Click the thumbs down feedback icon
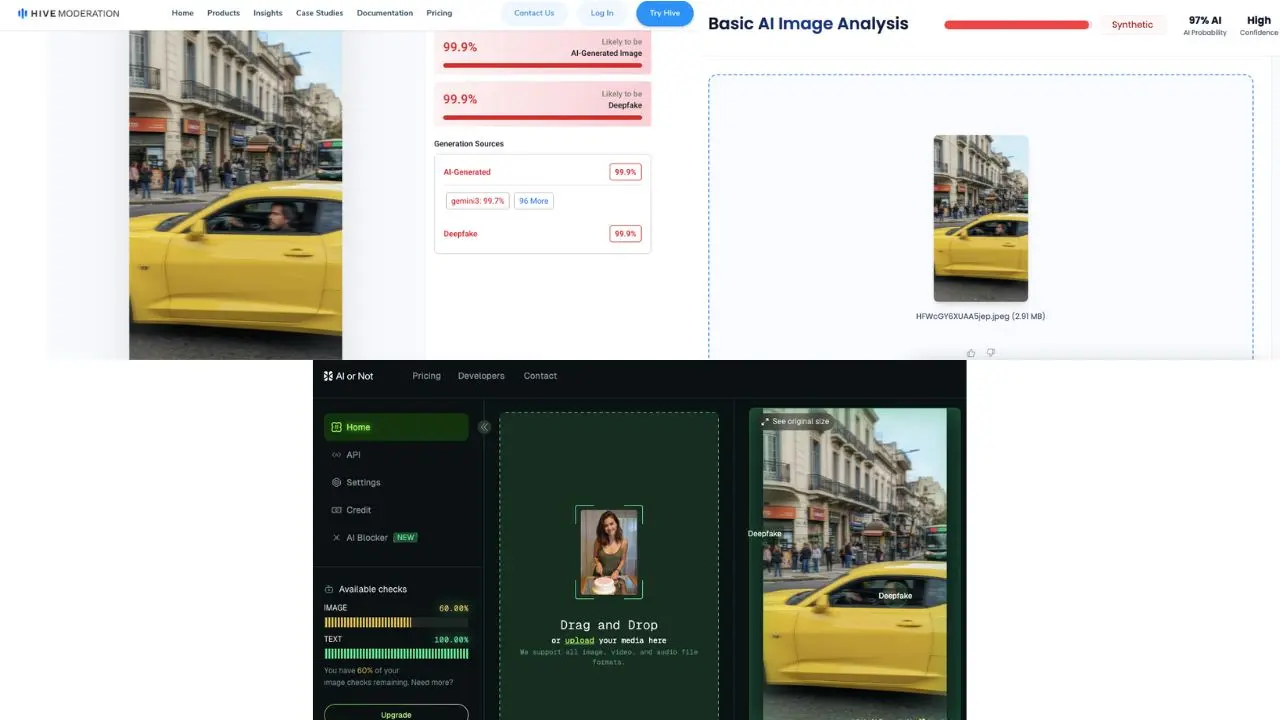The height and width of the screenshot is (720, 1280). click(991, 353)
